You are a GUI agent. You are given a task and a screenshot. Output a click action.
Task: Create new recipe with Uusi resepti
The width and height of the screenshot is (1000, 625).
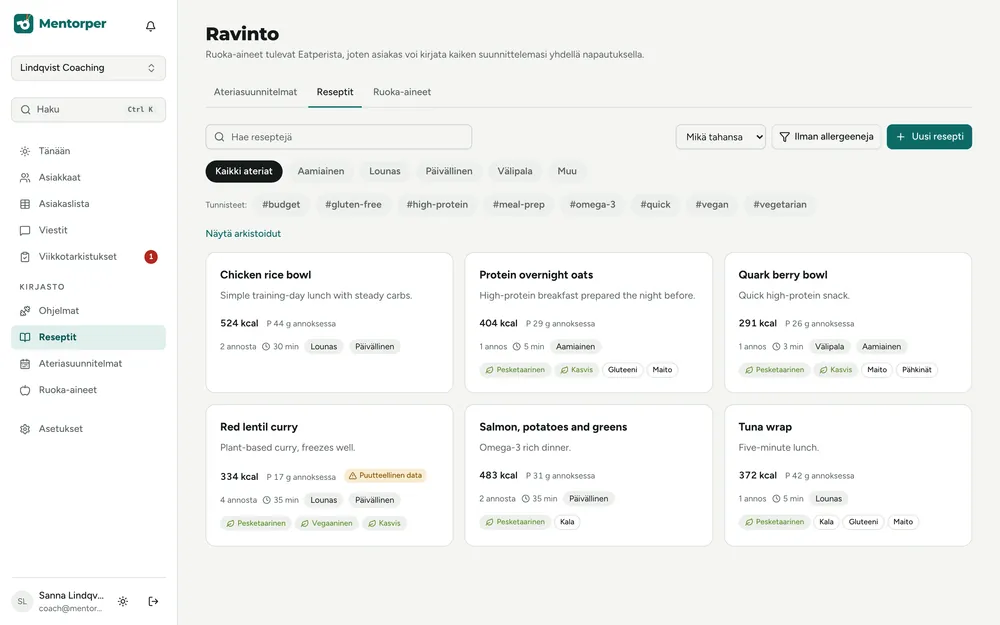(x=929, y=136)
